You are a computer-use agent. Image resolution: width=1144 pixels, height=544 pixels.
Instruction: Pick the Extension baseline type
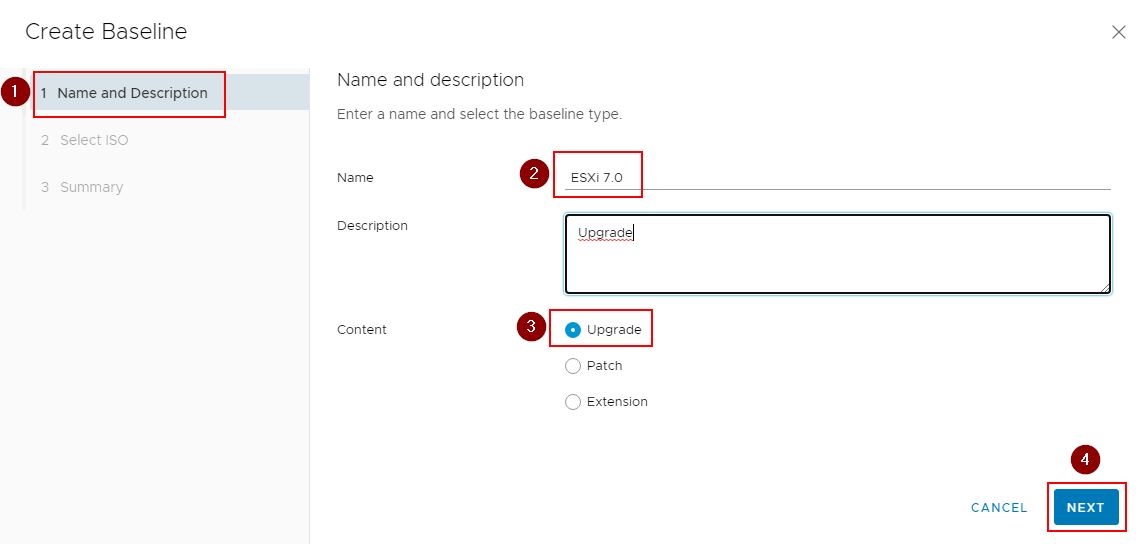tap(573, 402)
